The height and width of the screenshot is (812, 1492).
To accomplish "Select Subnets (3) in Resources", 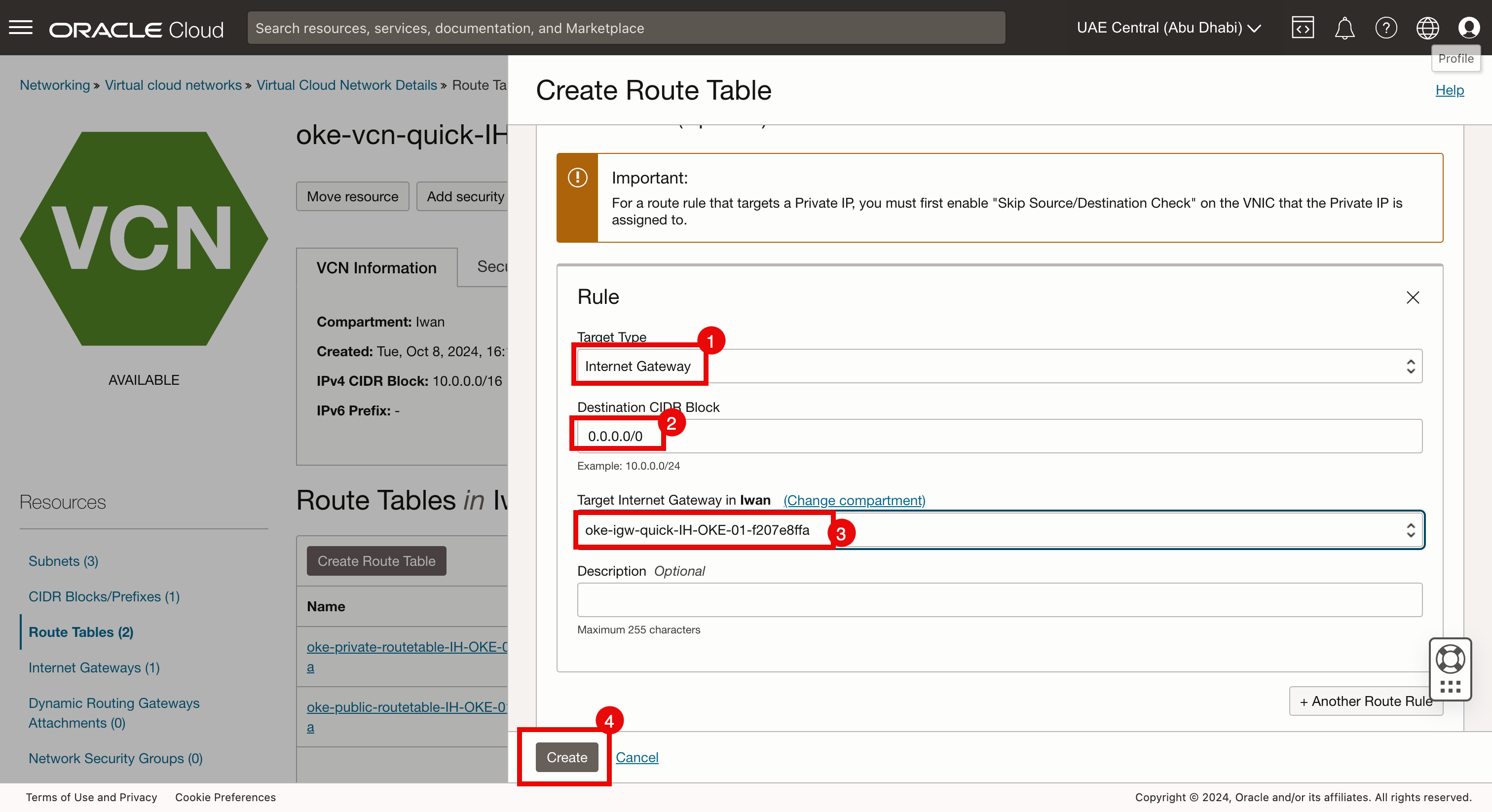I will point(63,560).
